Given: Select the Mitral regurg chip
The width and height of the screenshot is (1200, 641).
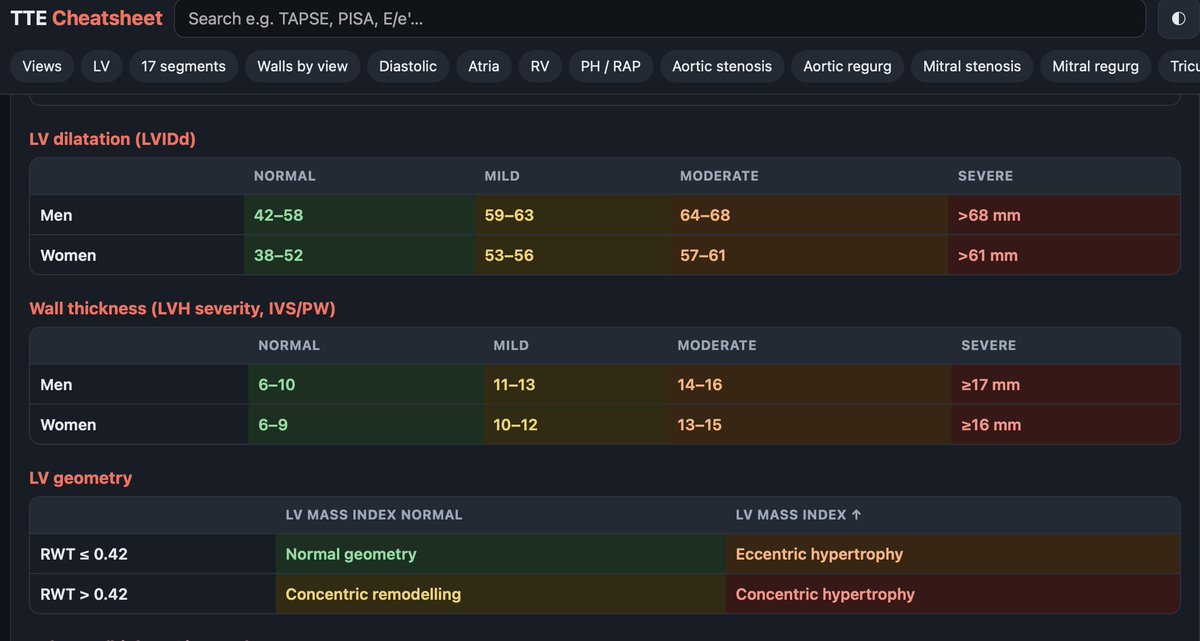Looking at the screenshot, I should [1096, 66].
